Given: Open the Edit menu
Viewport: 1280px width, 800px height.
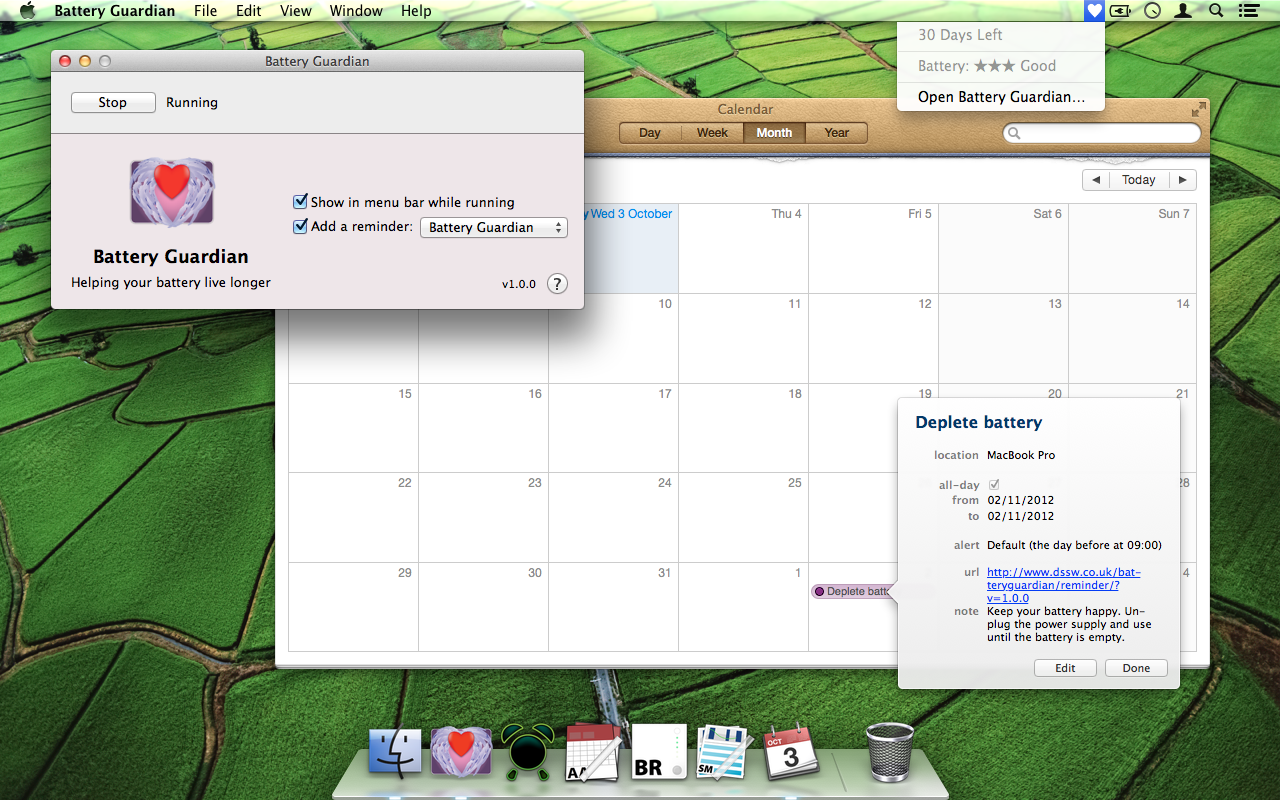Looking at the screenshot, I should (x=249, y=11).
